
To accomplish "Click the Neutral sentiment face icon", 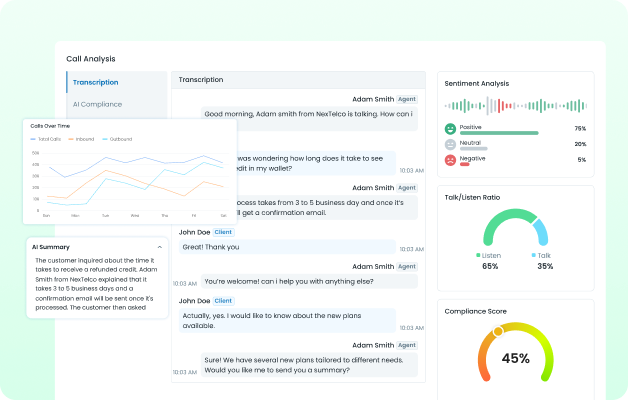I will 451,144.
